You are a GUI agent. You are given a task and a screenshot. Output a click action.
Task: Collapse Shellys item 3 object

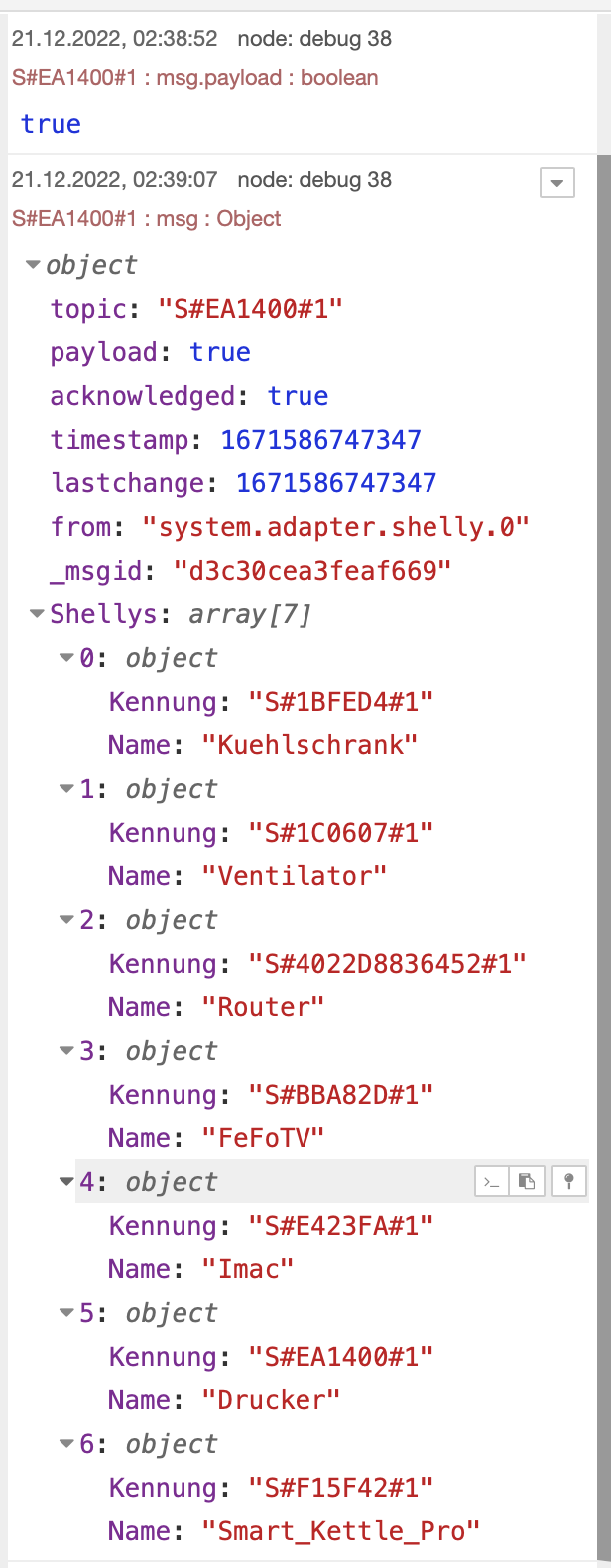(x=66, y=1051)
